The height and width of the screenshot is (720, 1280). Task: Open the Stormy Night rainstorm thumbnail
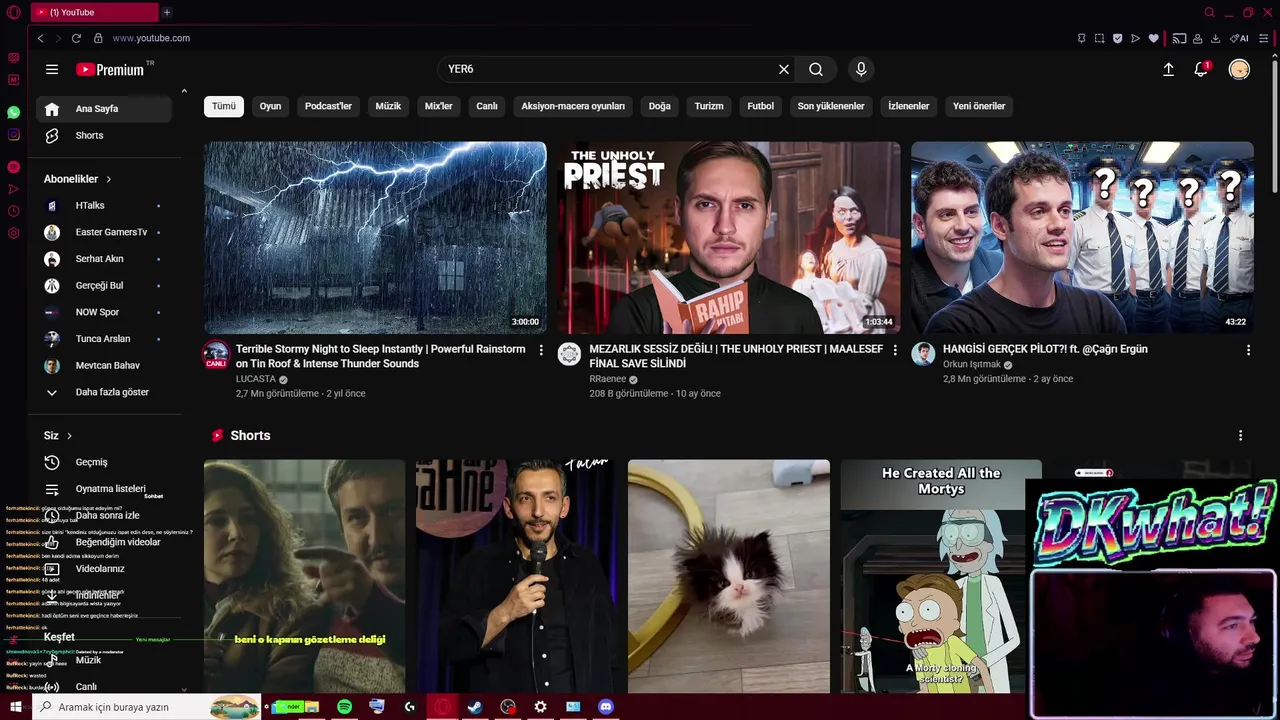tap(375, 237)
